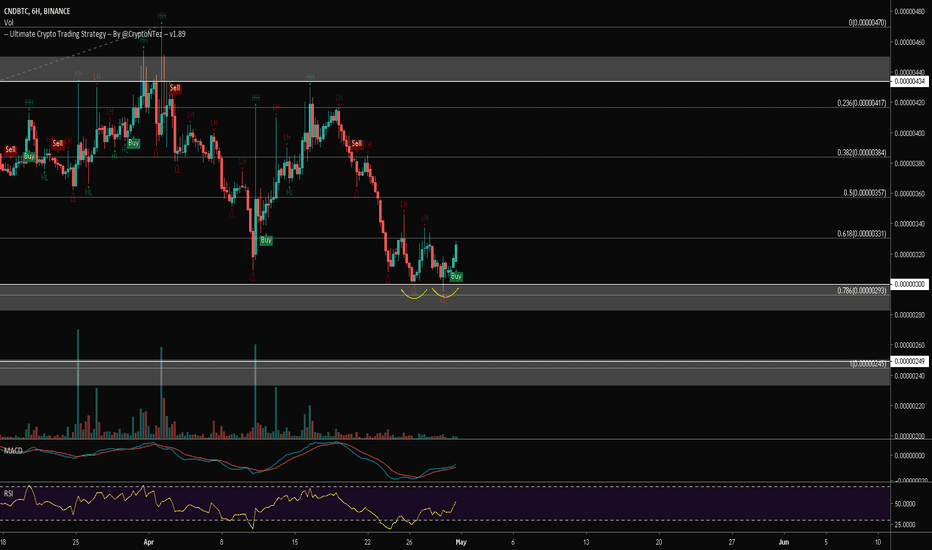Click the Jun date on time axis
Viewport: 932px width, 550px height.
[x=784, y=542]
